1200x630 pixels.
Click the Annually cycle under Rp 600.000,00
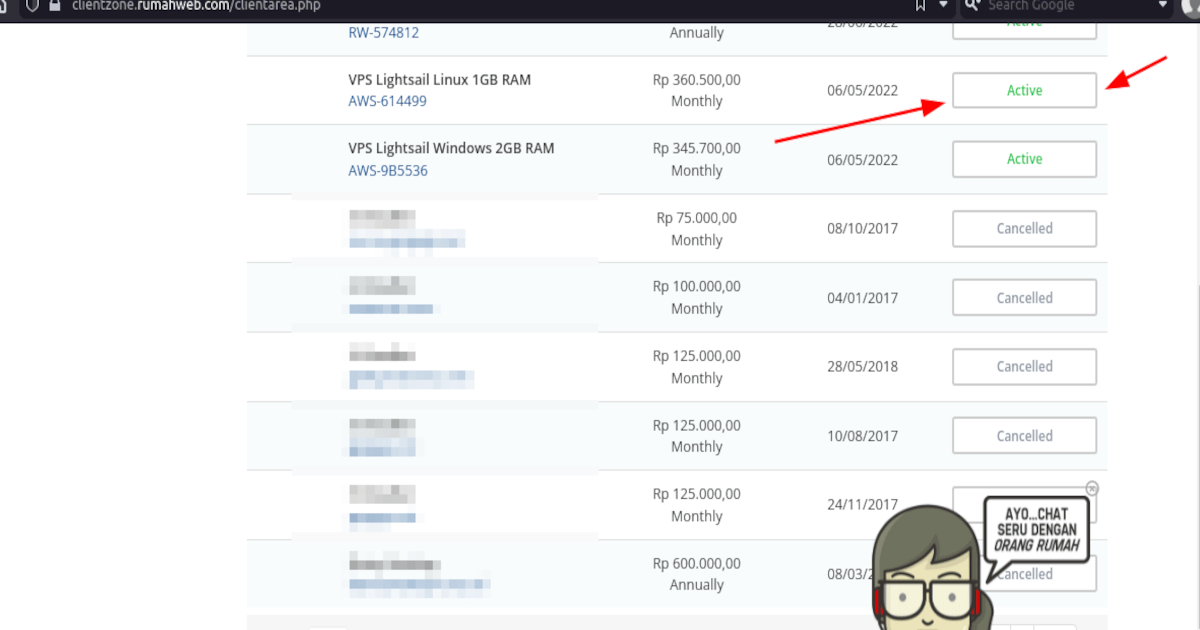coord(697,585)
